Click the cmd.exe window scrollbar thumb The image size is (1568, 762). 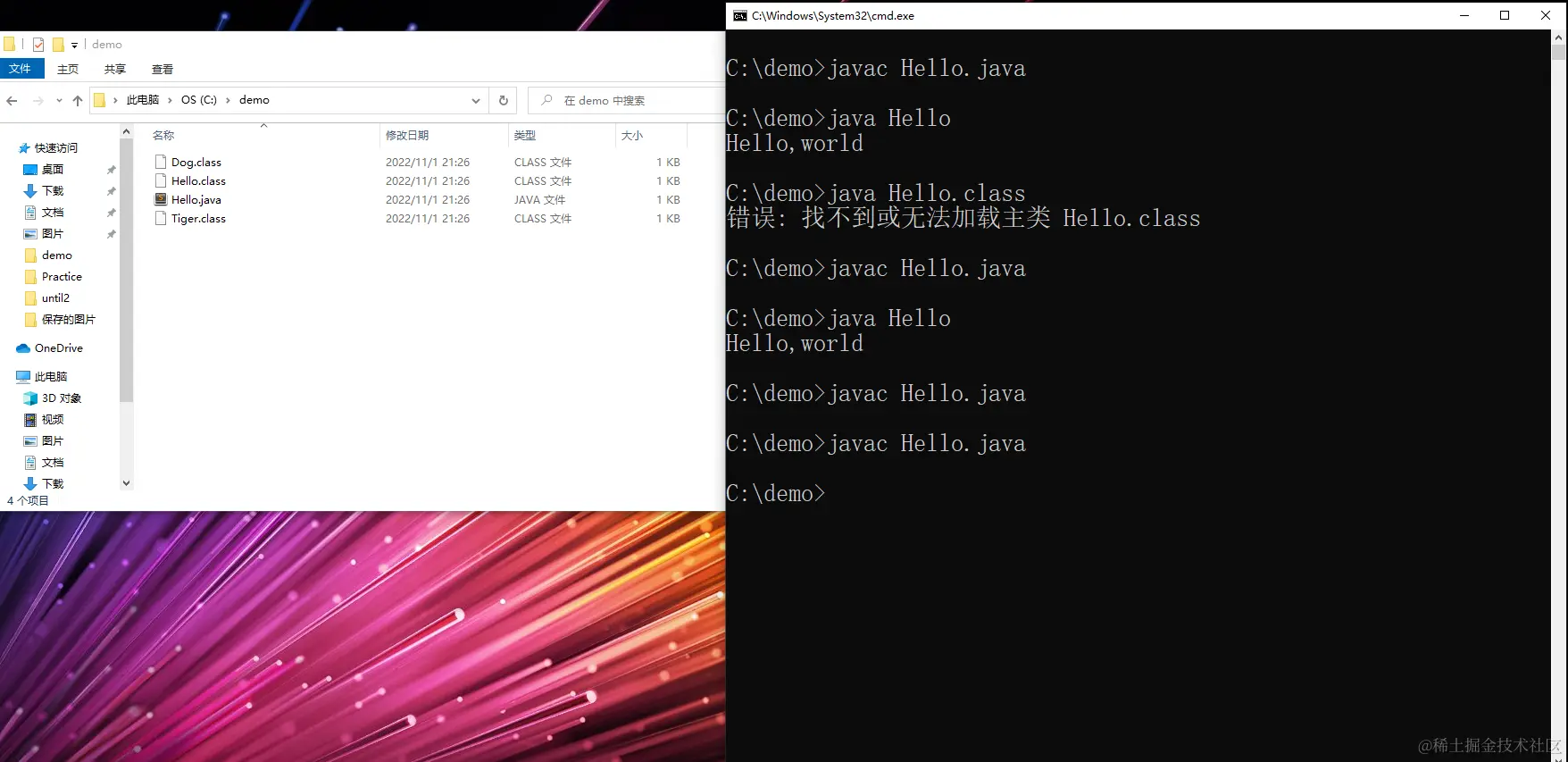coord(1559,52)
